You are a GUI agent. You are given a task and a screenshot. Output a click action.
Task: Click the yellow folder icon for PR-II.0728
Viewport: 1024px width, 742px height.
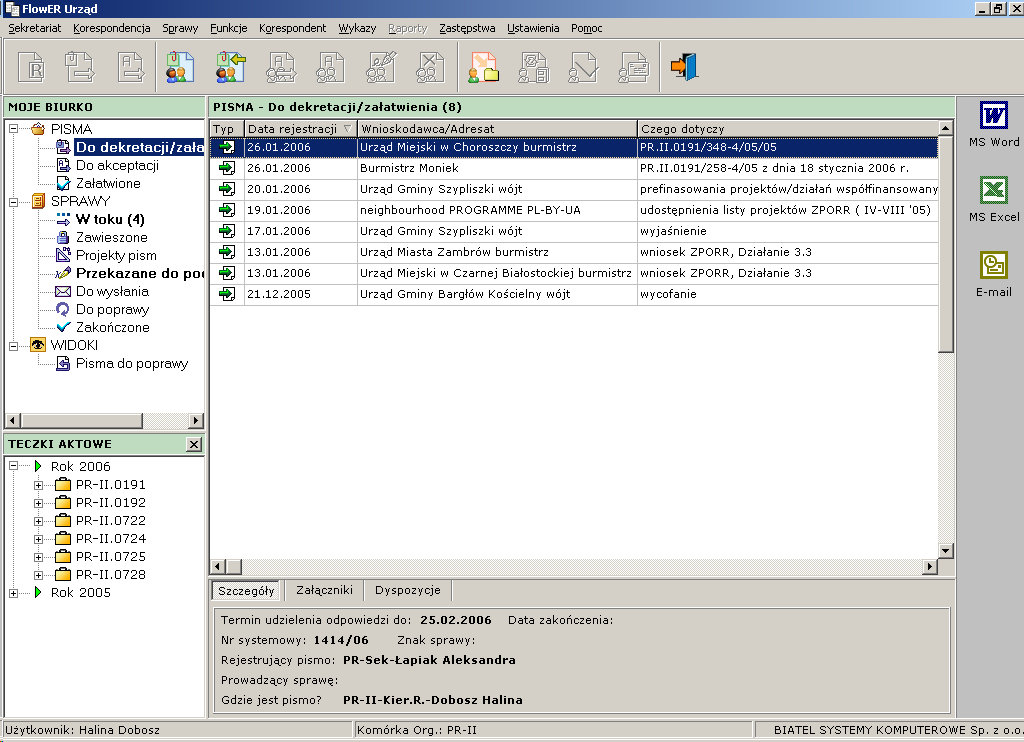point(63,575)
